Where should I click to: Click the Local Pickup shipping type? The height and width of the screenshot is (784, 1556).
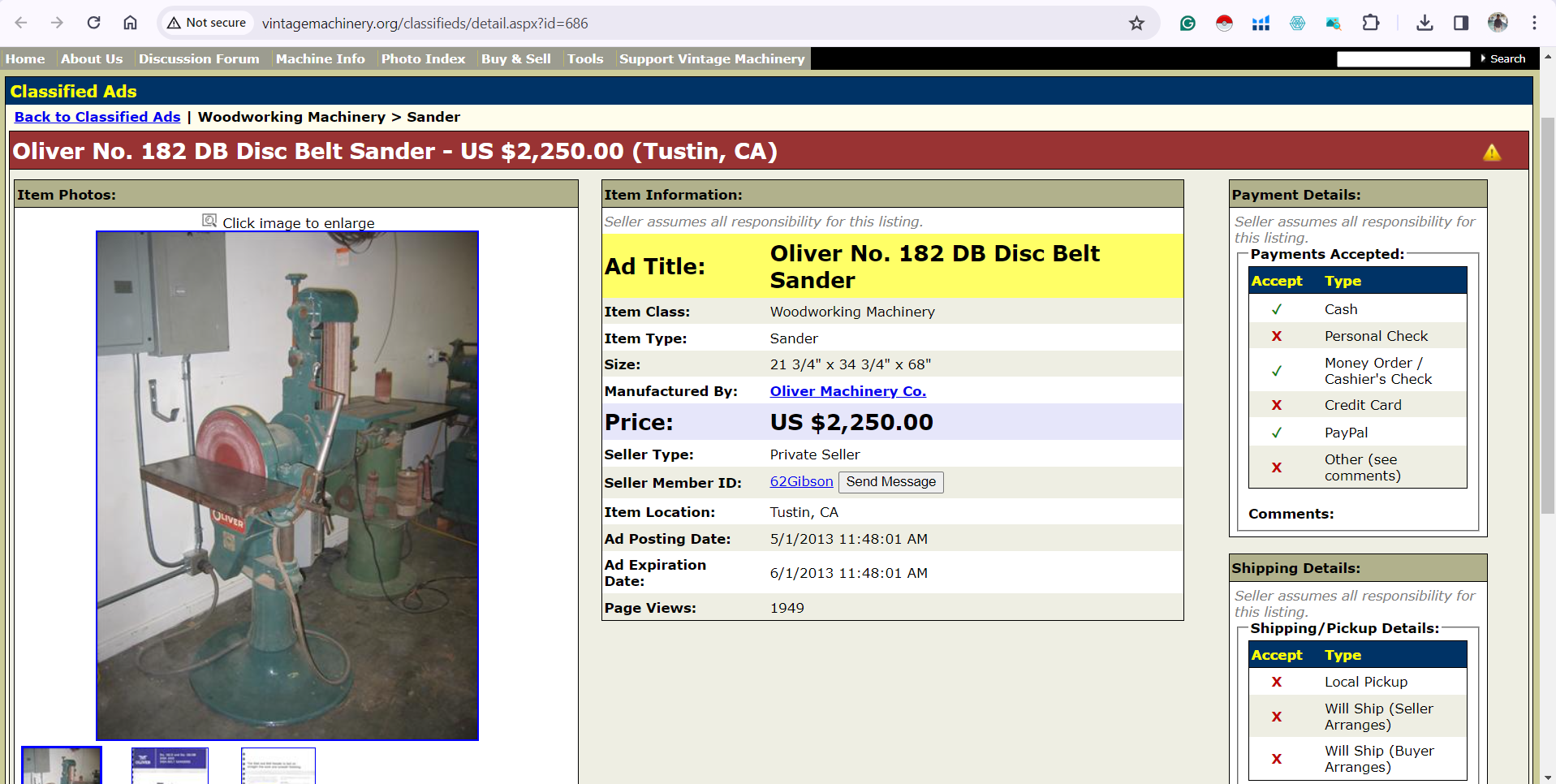point(1366,682)
